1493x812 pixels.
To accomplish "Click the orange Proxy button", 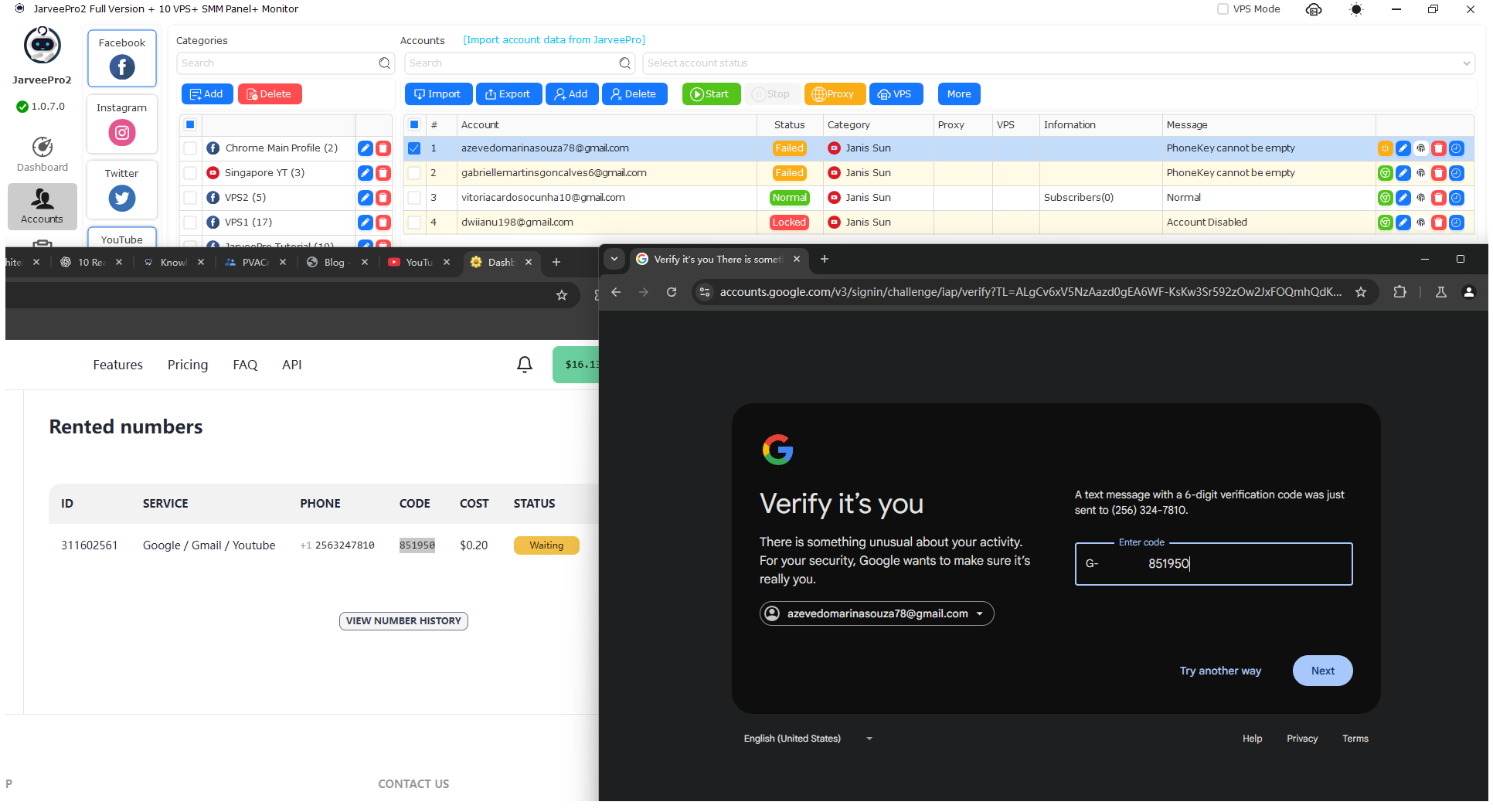I will click(835, 94).
